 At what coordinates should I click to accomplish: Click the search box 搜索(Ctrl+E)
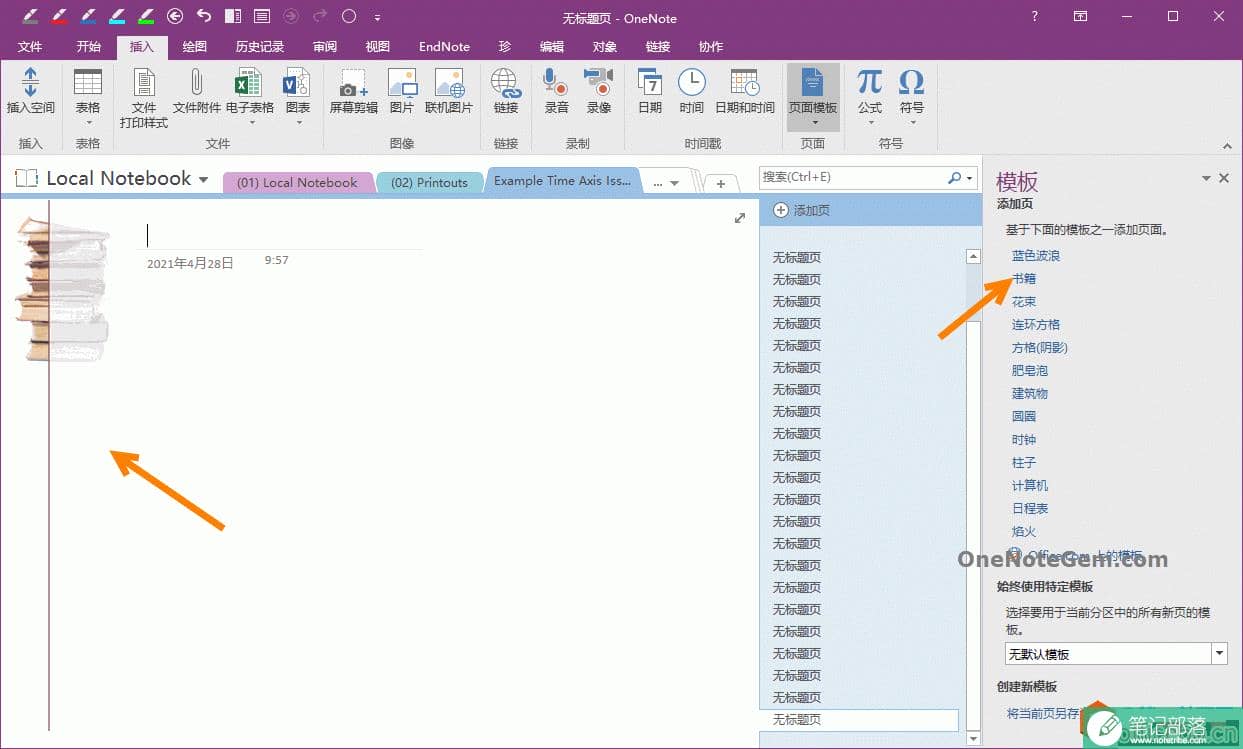tap(853, 177)
